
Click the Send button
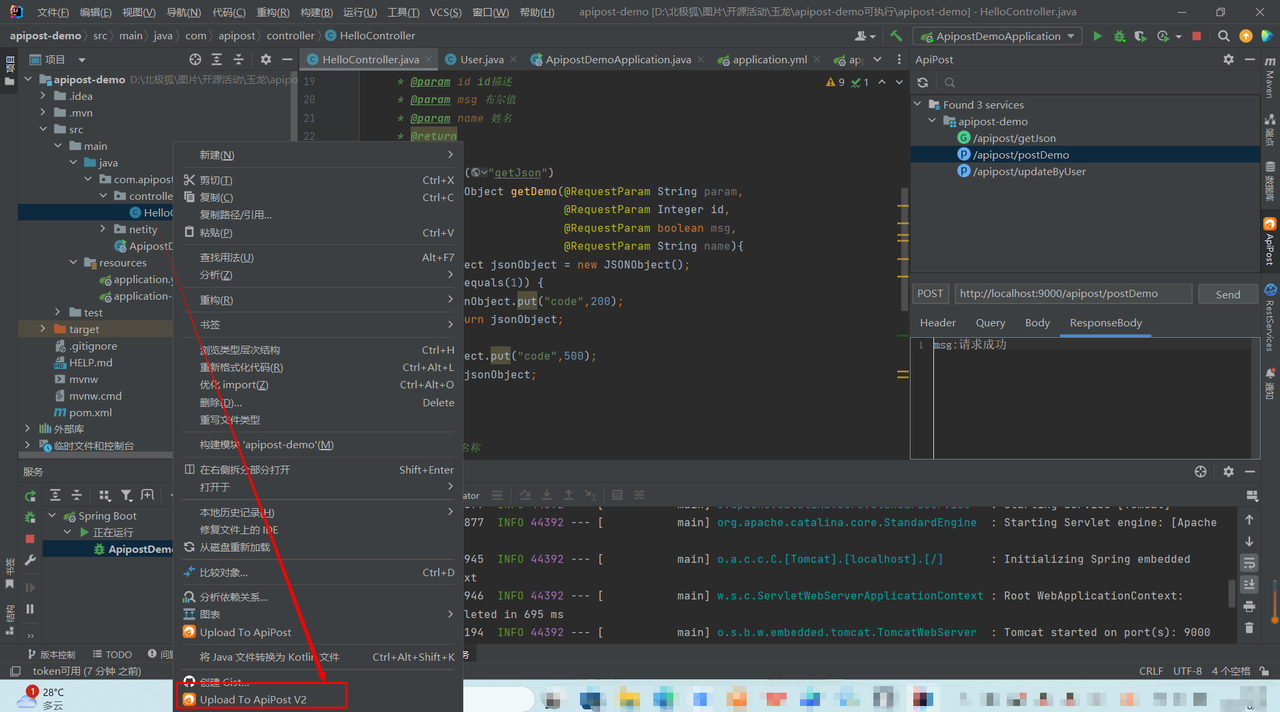click(1228, 294)
